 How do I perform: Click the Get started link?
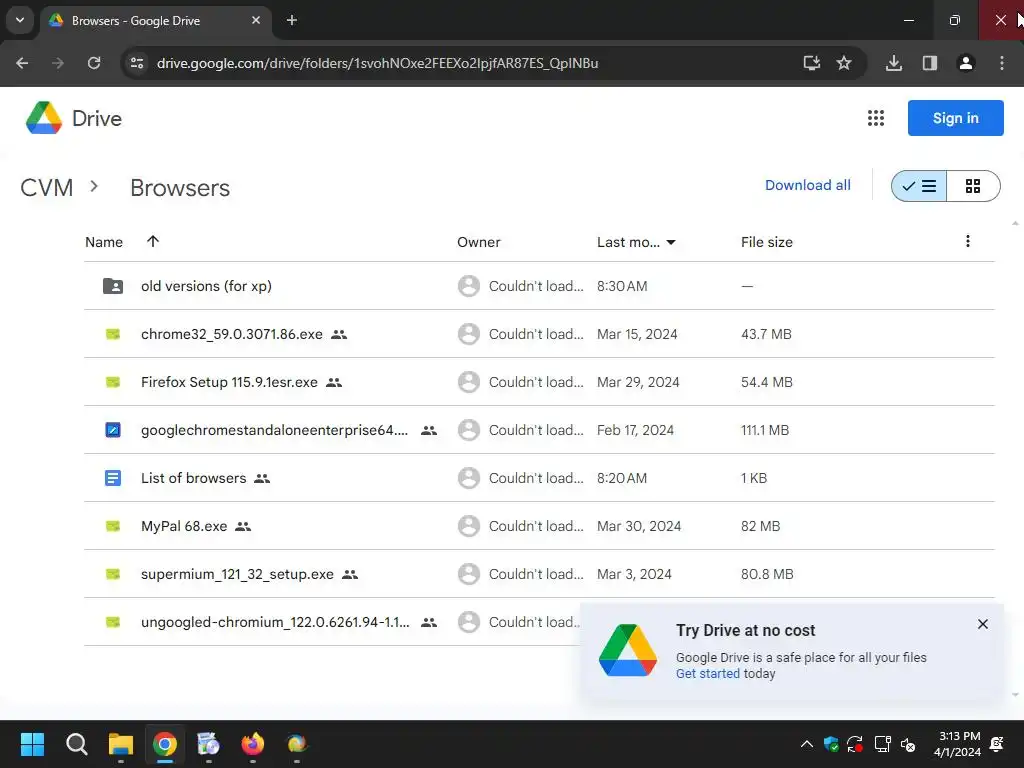click(x=708, y=673)
